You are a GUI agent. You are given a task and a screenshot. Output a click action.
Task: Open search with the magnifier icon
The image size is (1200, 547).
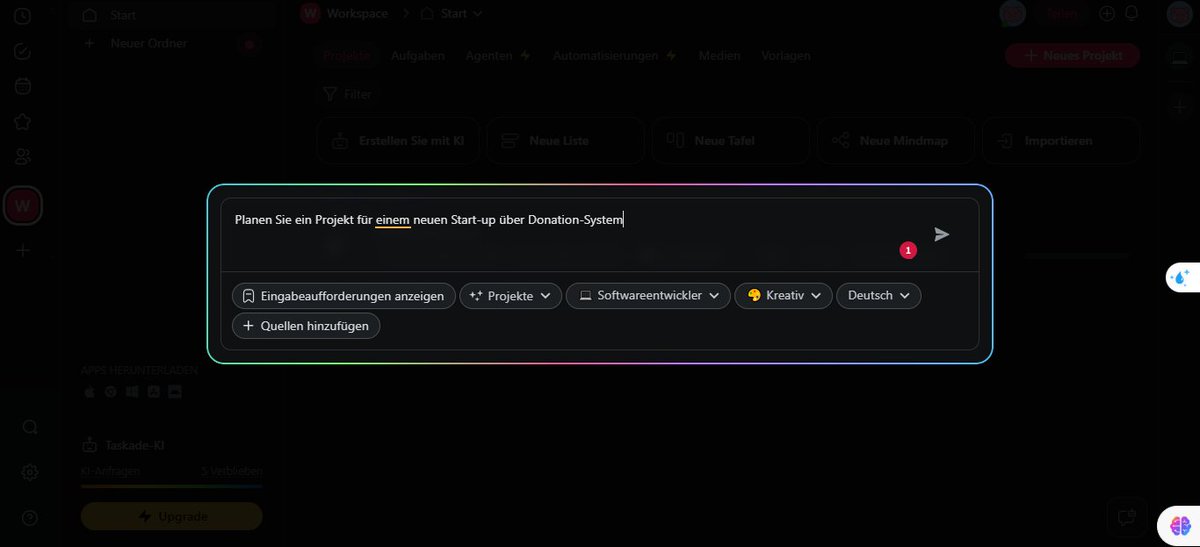[x=30, y=427]
